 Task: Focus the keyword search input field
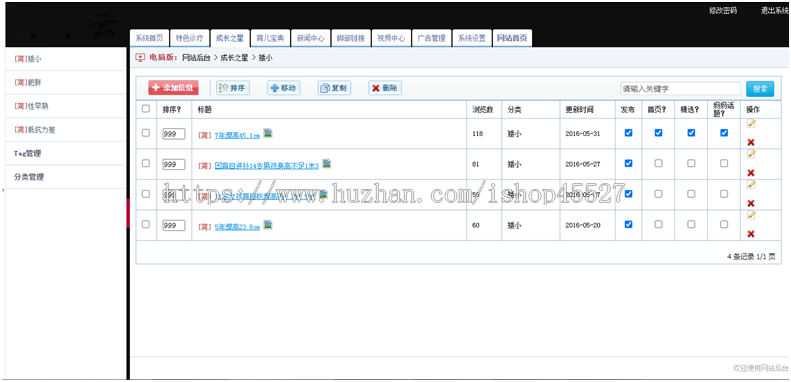tap(681, 88)
